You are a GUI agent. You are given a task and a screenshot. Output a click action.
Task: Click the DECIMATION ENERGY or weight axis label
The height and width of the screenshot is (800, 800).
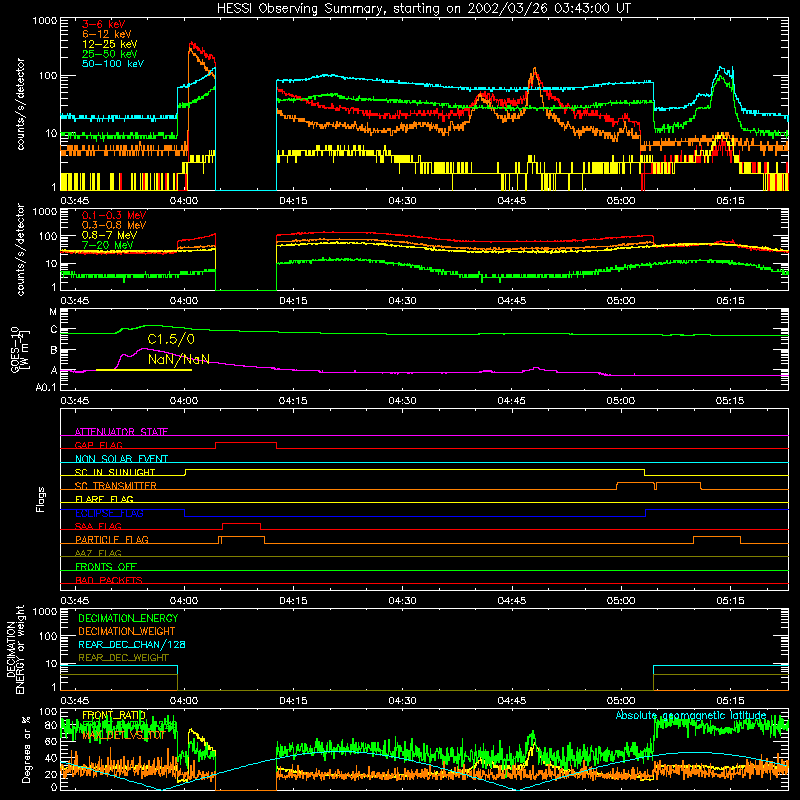tap(15, 649)
